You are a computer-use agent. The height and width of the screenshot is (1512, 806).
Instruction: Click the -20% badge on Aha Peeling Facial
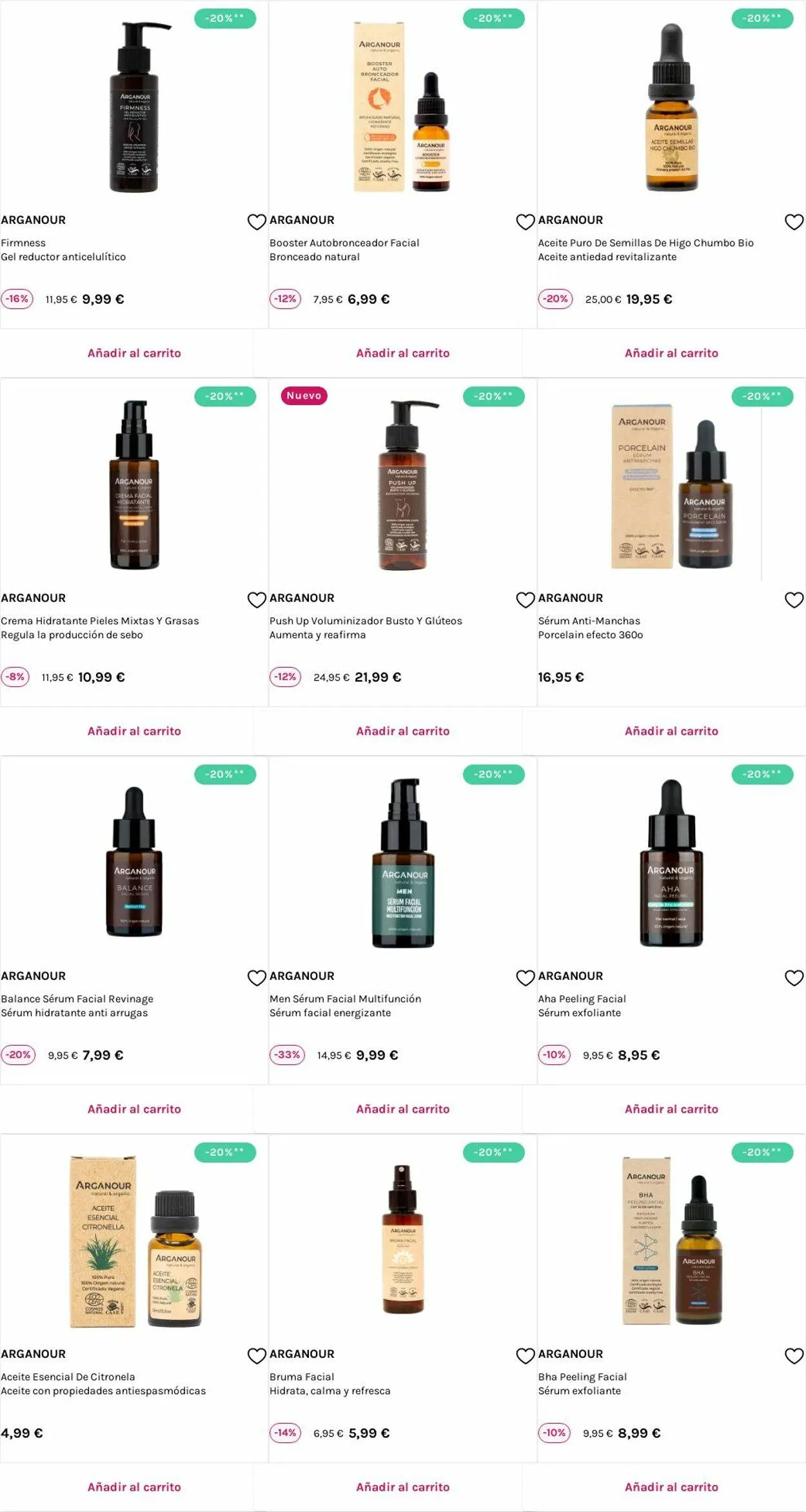[x=762, y=774]
